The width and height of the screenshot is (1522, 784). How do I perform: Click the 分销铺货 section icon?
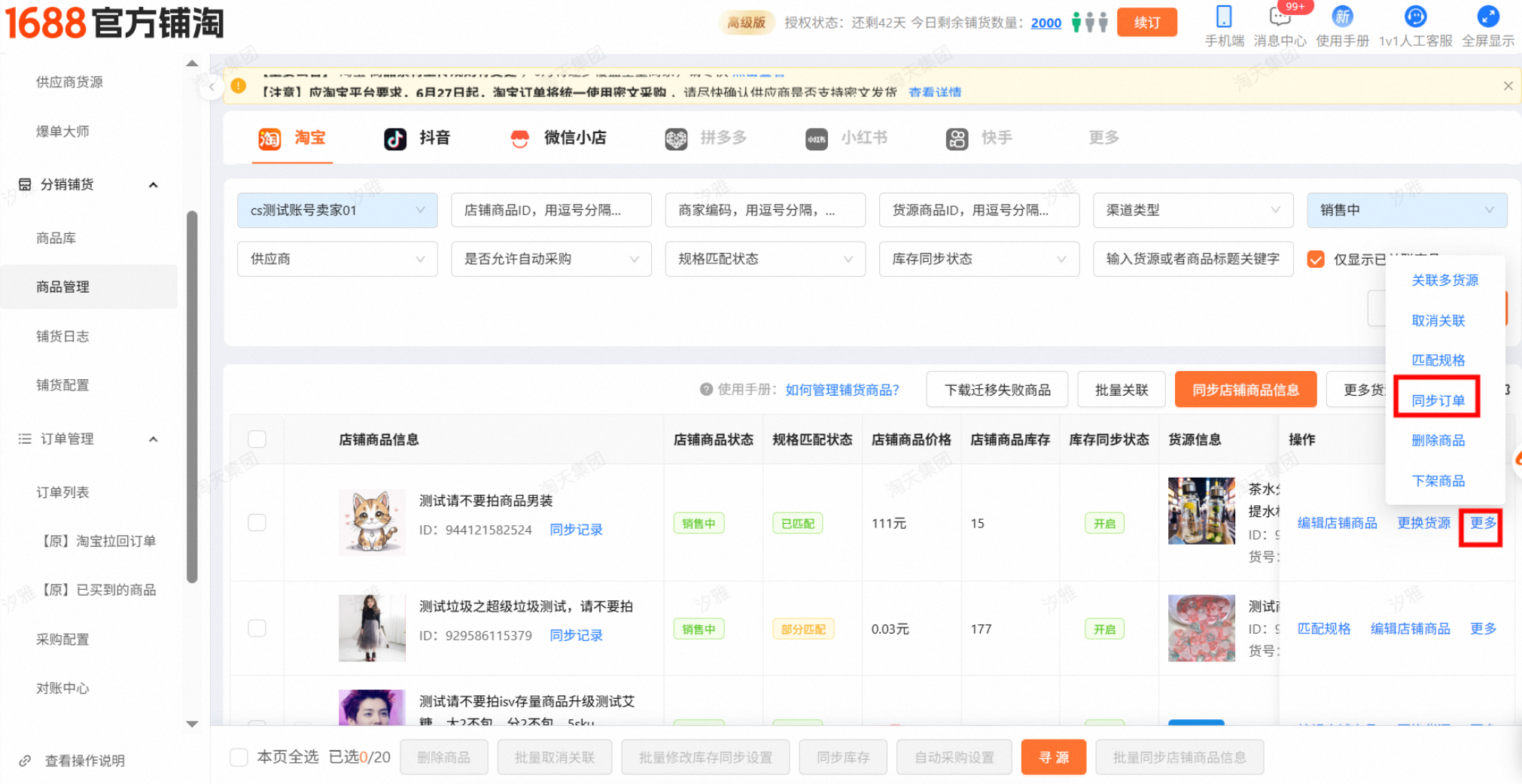tap(25, 184)
